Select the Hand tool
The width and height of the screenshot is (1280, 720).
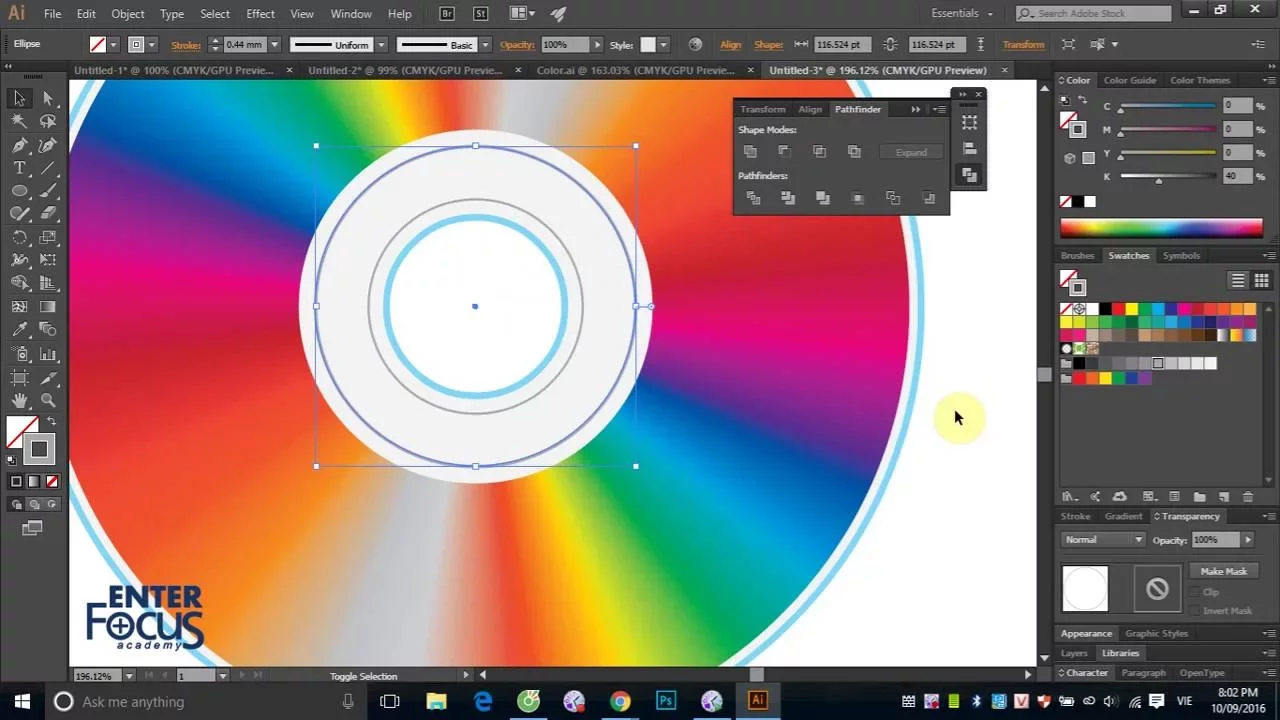[19, 400]
